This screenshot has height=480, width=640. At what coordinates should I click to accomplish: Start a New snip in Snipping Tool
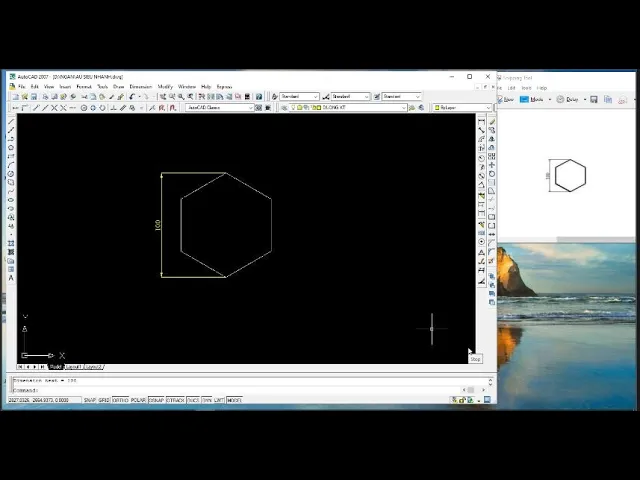click(x=507, y=99)
